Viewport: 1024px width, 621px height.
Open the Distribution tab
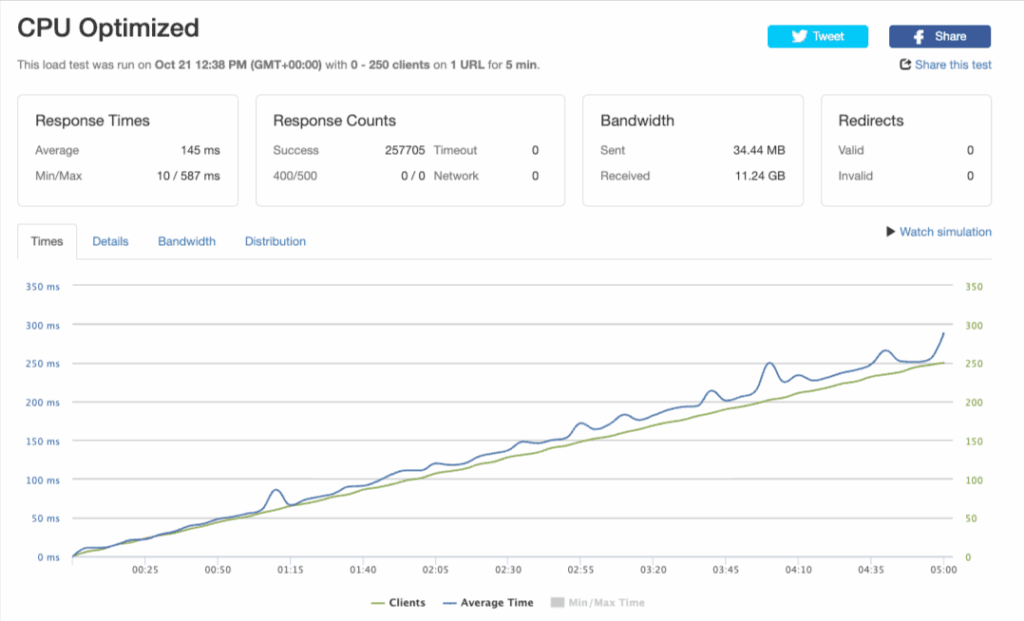(x=275, y=241)
